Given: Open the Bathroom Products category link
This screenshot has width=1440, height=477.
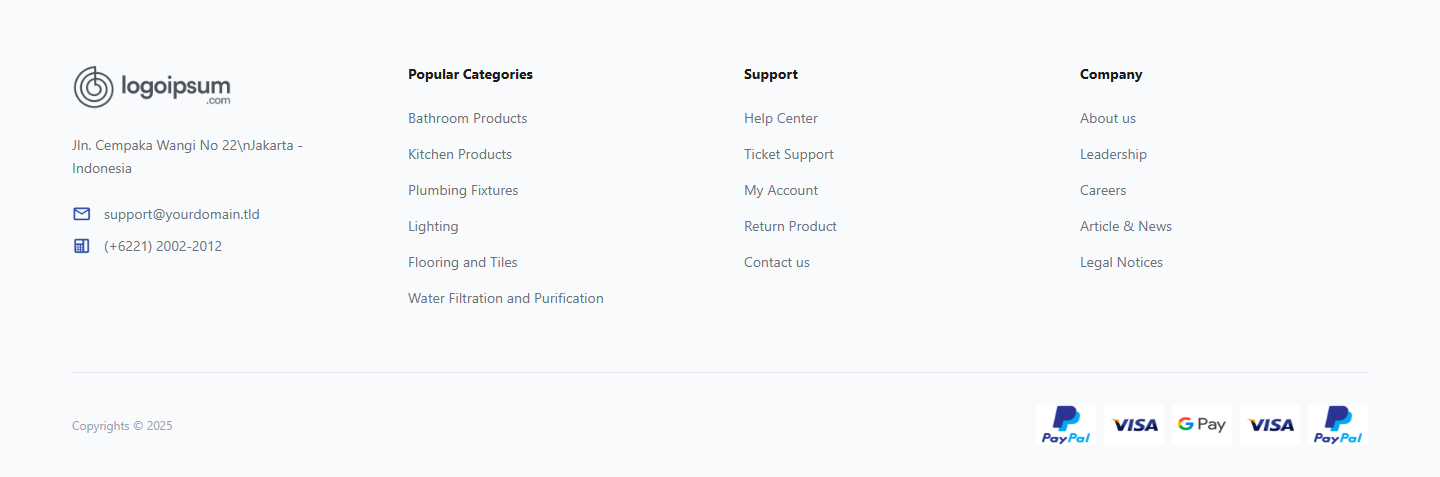Looking at the screenshot, I should click(x=467, y=118).
